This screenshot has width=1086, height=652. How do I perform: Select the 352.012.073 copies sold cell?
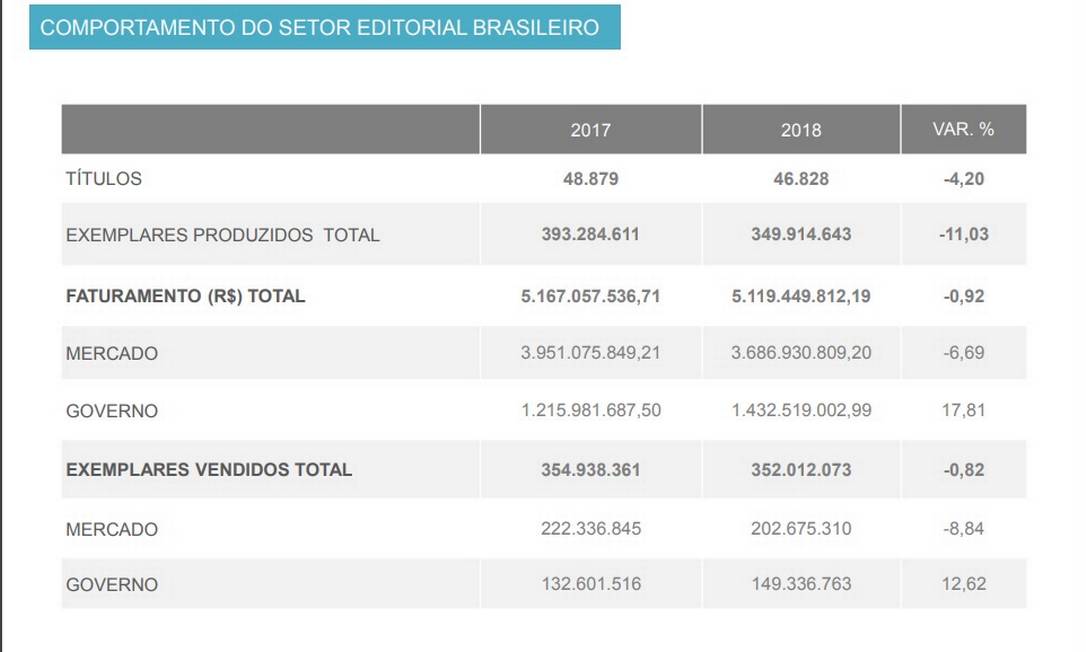tap(800, 469)
